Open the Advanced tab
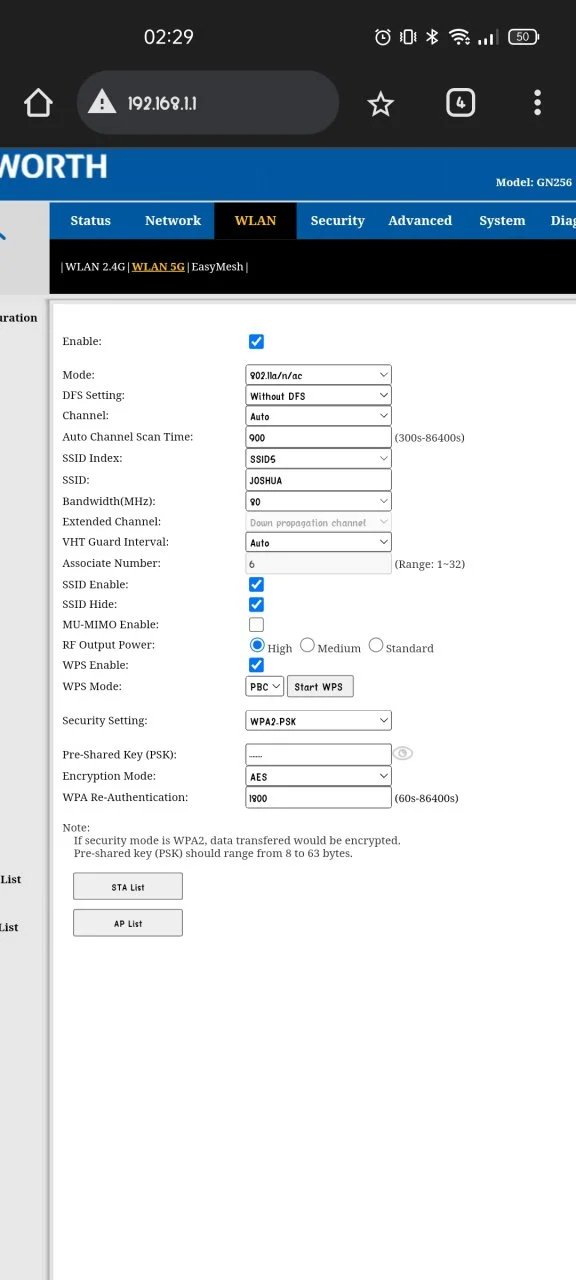 coord(420,221)
